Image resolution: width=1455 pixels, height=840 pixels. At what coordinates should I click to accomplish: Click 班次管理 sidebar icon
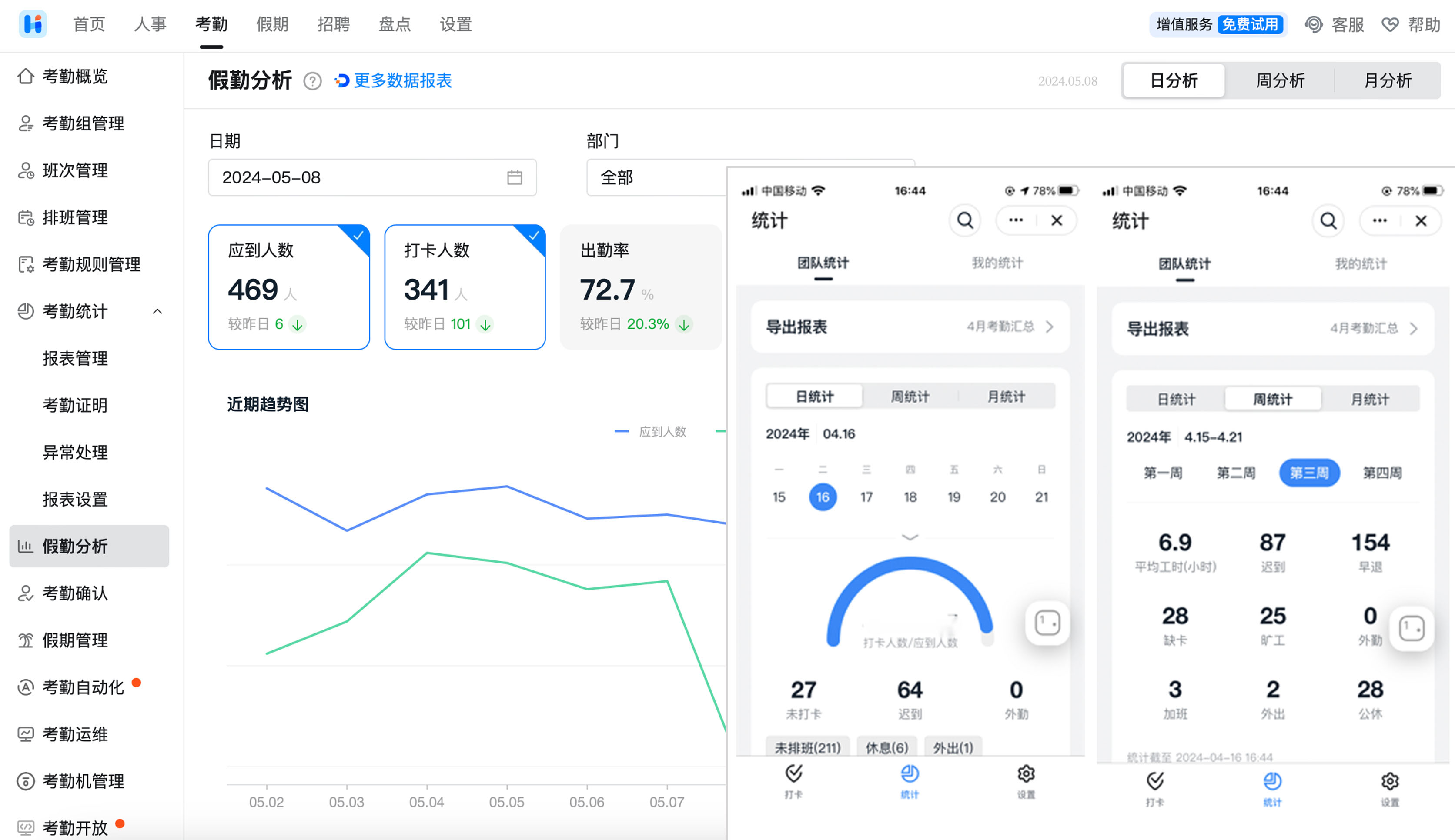click(26, 170)
